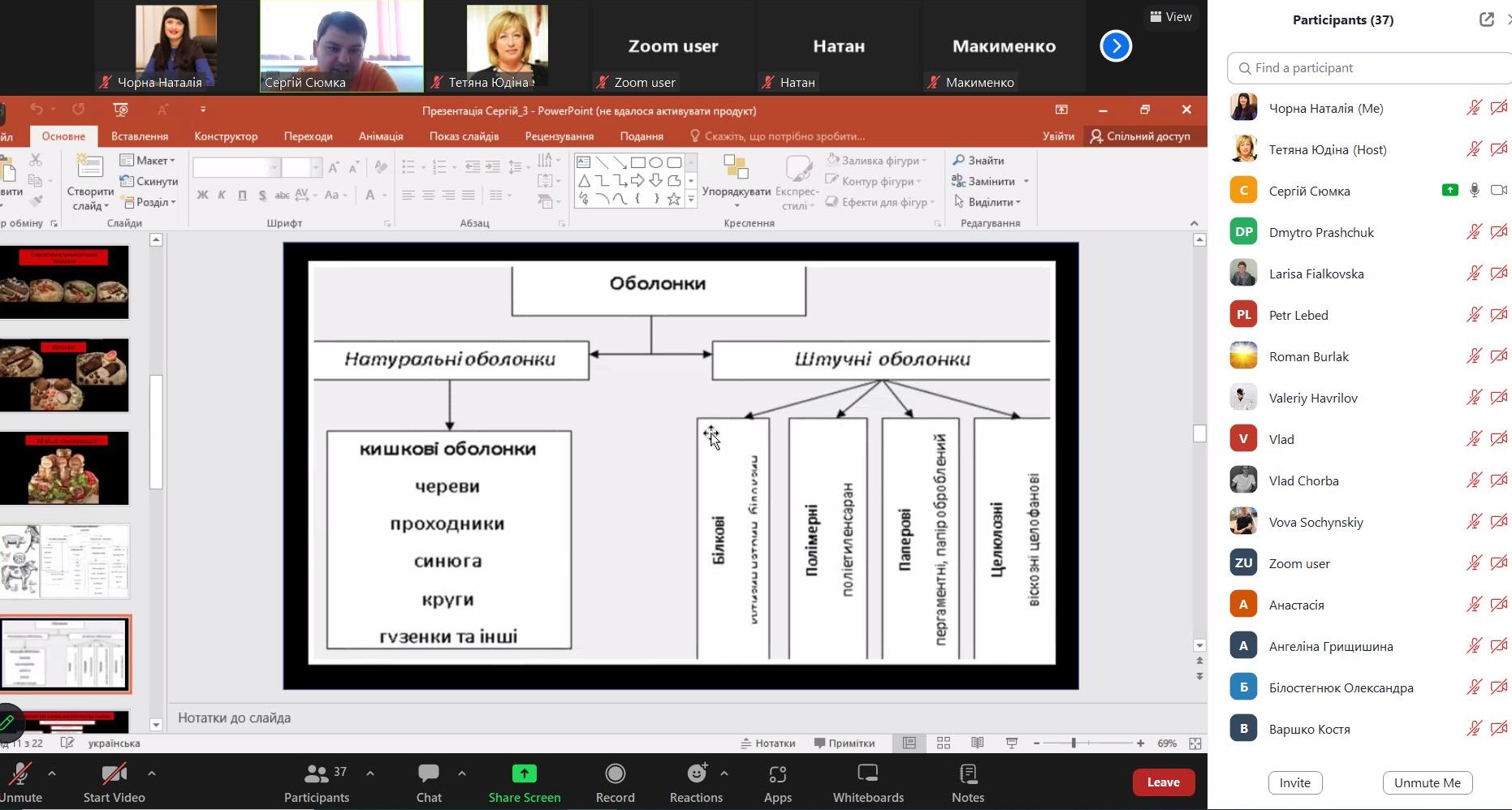Click the PowerPoint zoom level slider
1512x810 pixels.
1074,743
